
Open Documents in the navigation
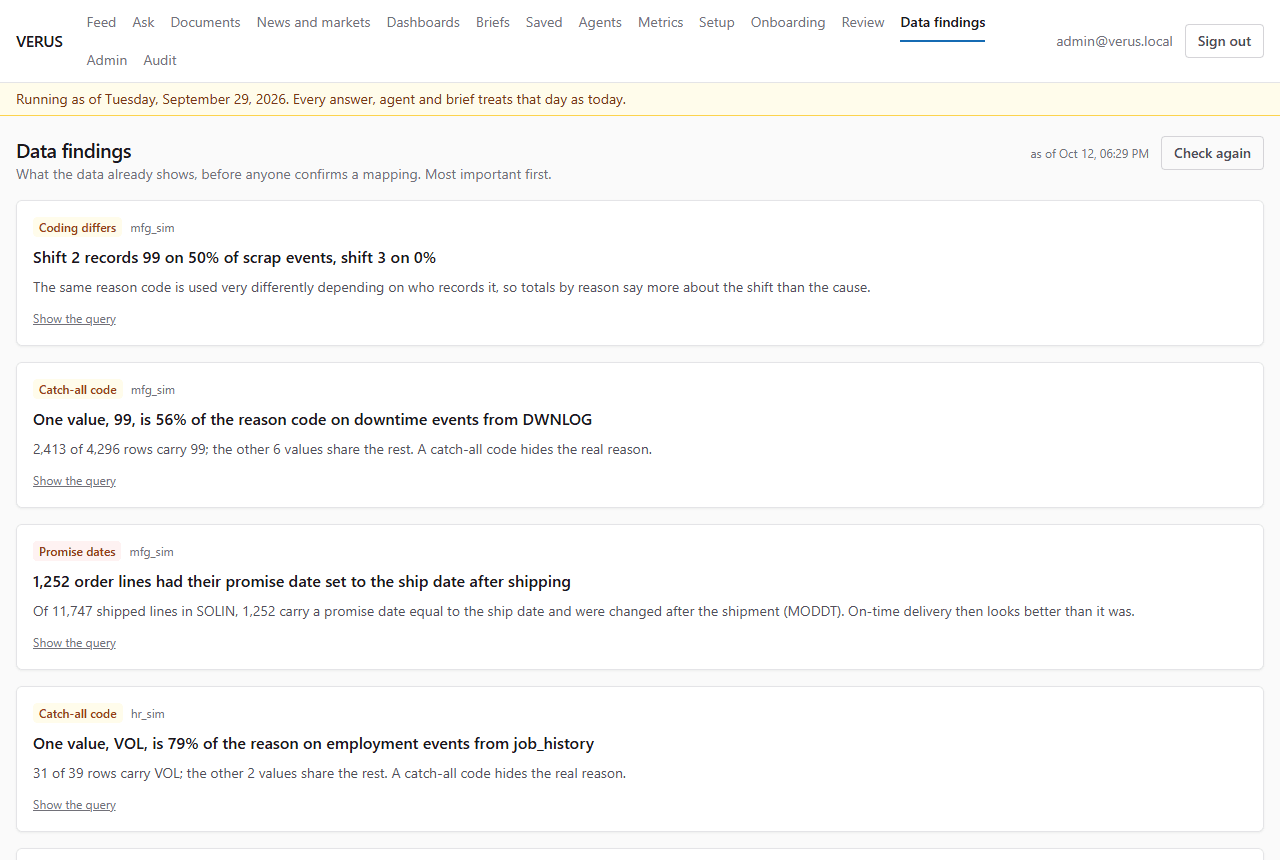205,22
